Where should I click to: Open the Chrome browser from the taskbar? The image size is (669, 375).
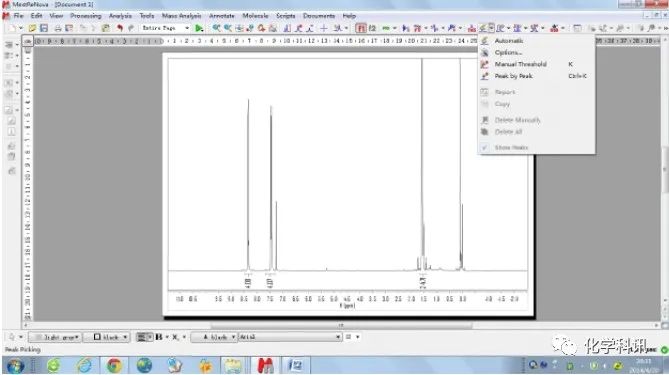tap(114, 366)
